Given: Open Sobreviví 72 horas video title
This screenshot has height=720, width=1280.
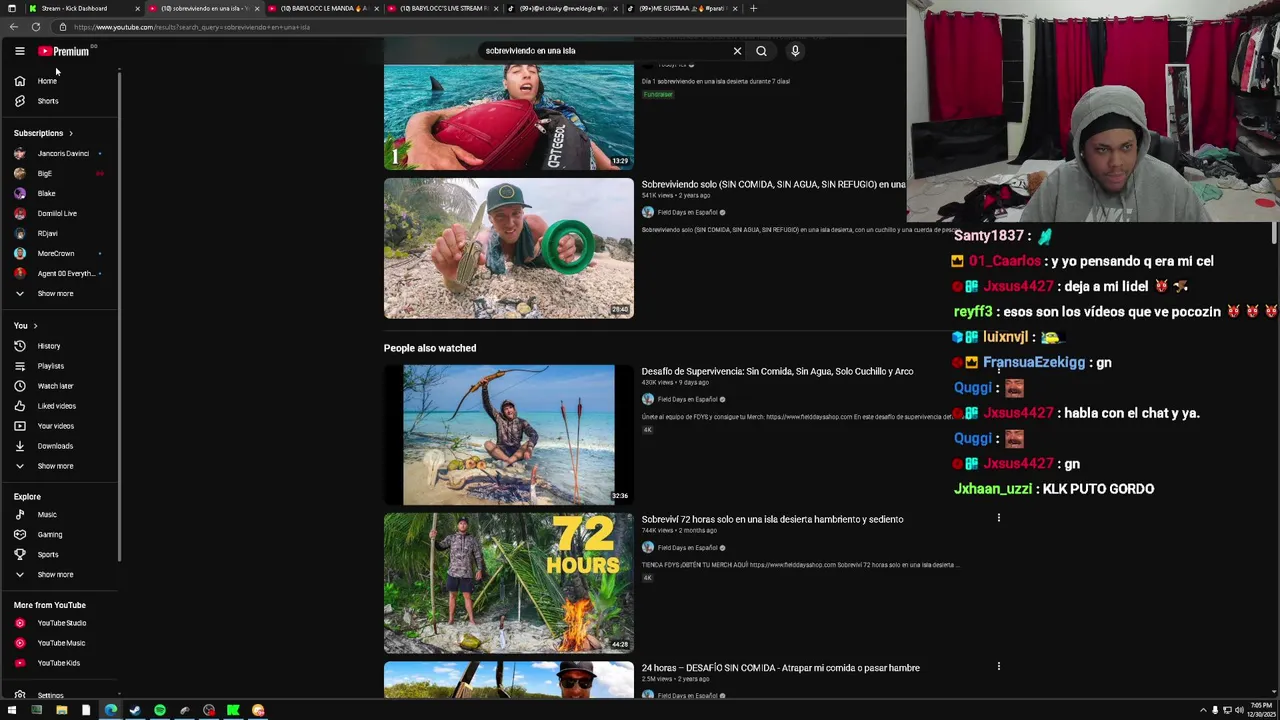Looking at the screenshot, I should (x=772, y=519).
